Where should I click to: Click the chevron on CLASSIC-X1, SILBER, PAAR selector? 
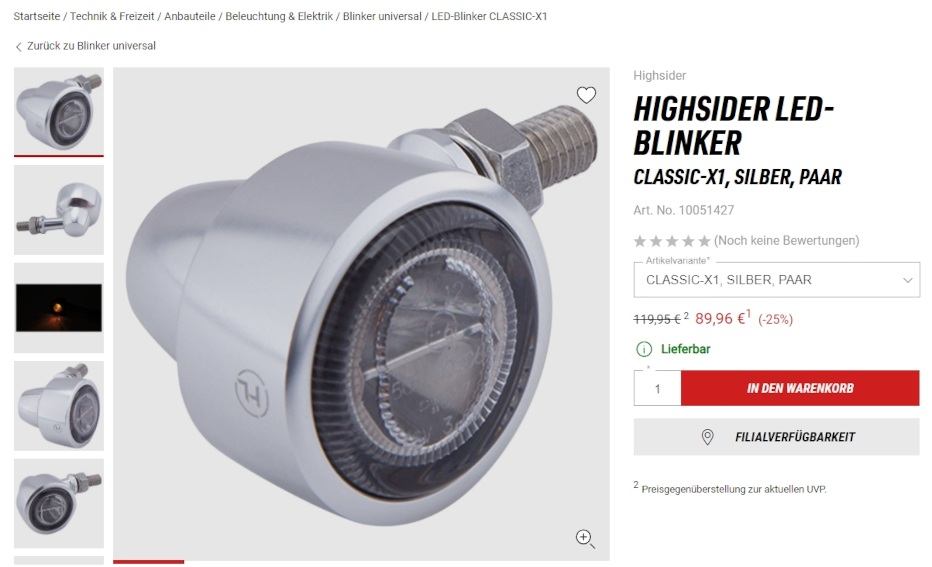point(907,280)
